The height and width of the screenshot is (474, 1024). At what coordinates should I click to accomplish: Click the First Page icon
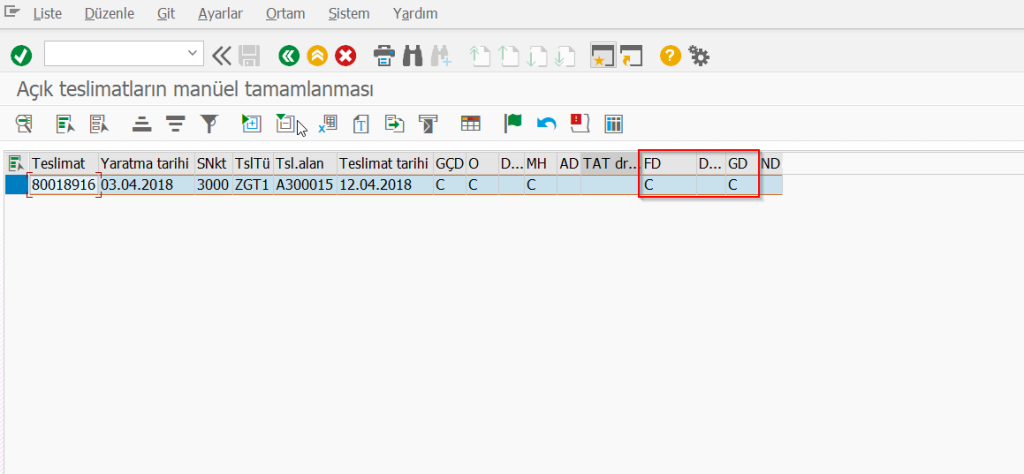tap(480, 56)
